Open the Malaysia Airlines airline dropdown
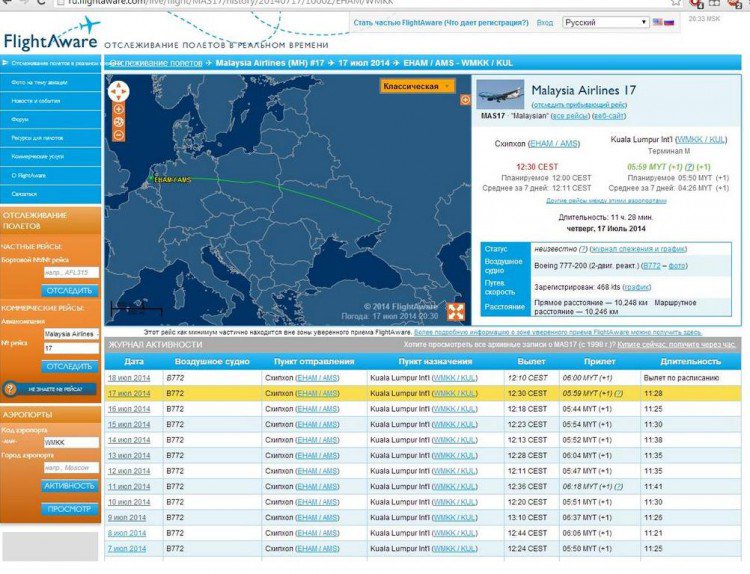The width and height of the screenshot is (750, 574). tap(71, 333)
